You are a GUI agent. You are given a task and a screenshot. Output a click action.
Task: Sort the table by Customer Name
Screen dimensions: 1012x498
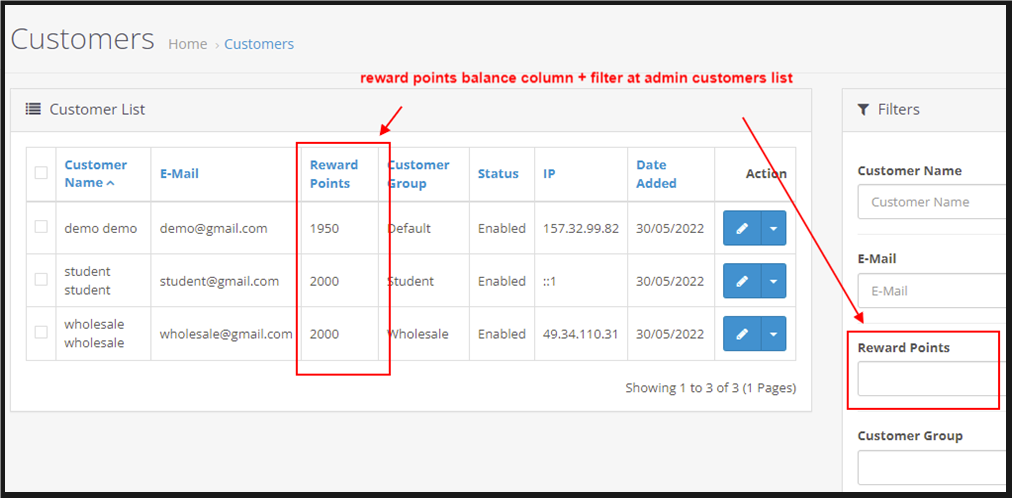point(95,173)
